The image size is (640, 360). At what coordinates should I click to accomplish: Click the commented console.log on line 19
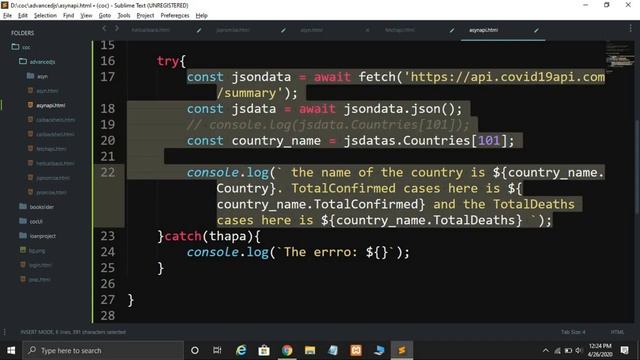(328, 124)
